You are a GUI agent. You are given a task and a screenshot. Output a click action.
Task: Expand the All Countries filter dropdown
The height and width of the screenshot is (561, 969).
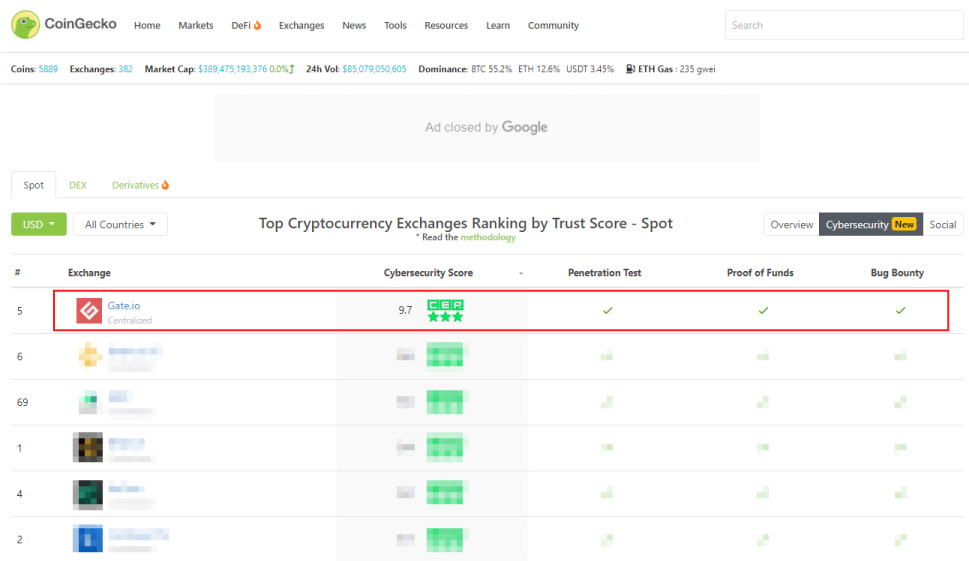point(120,224)
